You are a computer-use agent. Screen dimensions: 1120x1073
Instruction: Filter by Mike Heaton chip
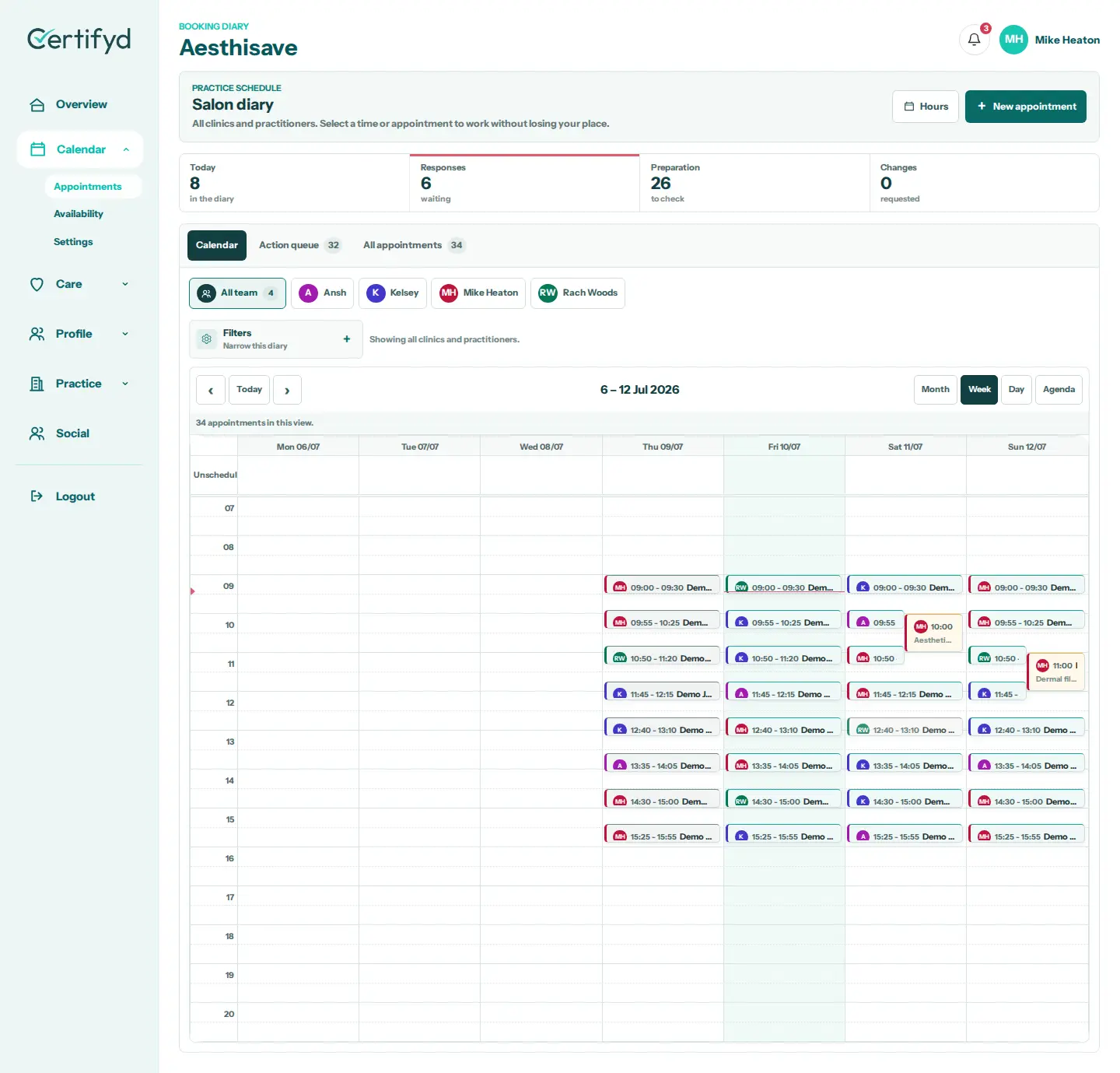(x=478, y=293)
